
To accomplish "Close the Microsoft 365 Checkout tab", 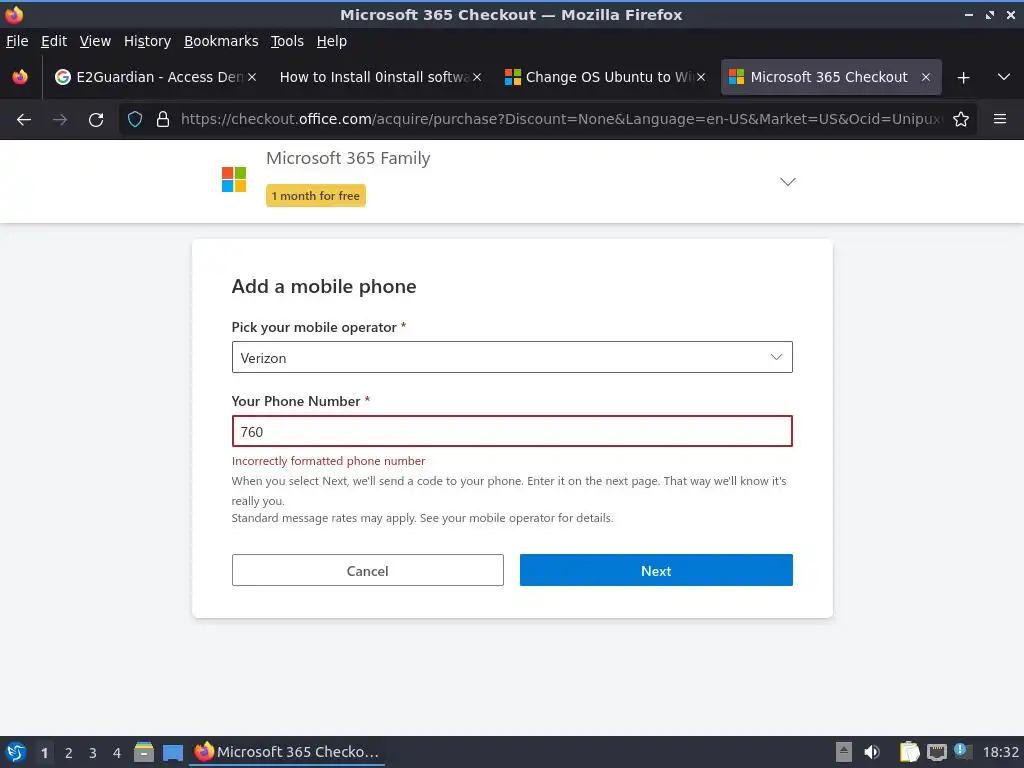I will [925, 77].
